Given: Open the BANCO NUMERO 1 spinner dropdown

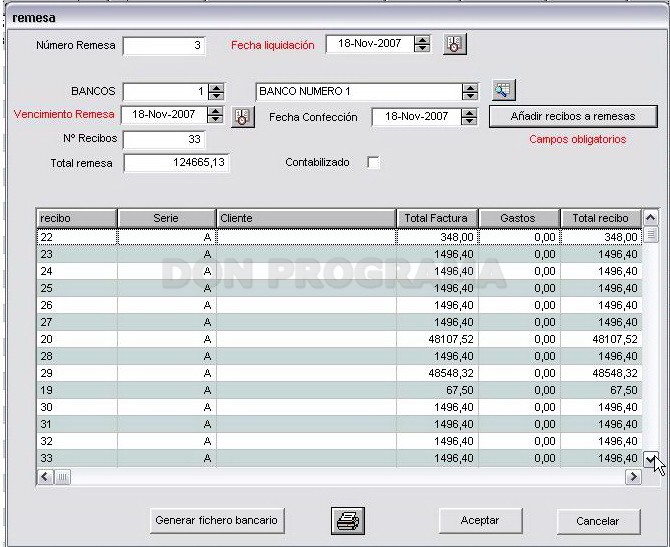Looking at the screenshot, I should [x=470, y=91].
